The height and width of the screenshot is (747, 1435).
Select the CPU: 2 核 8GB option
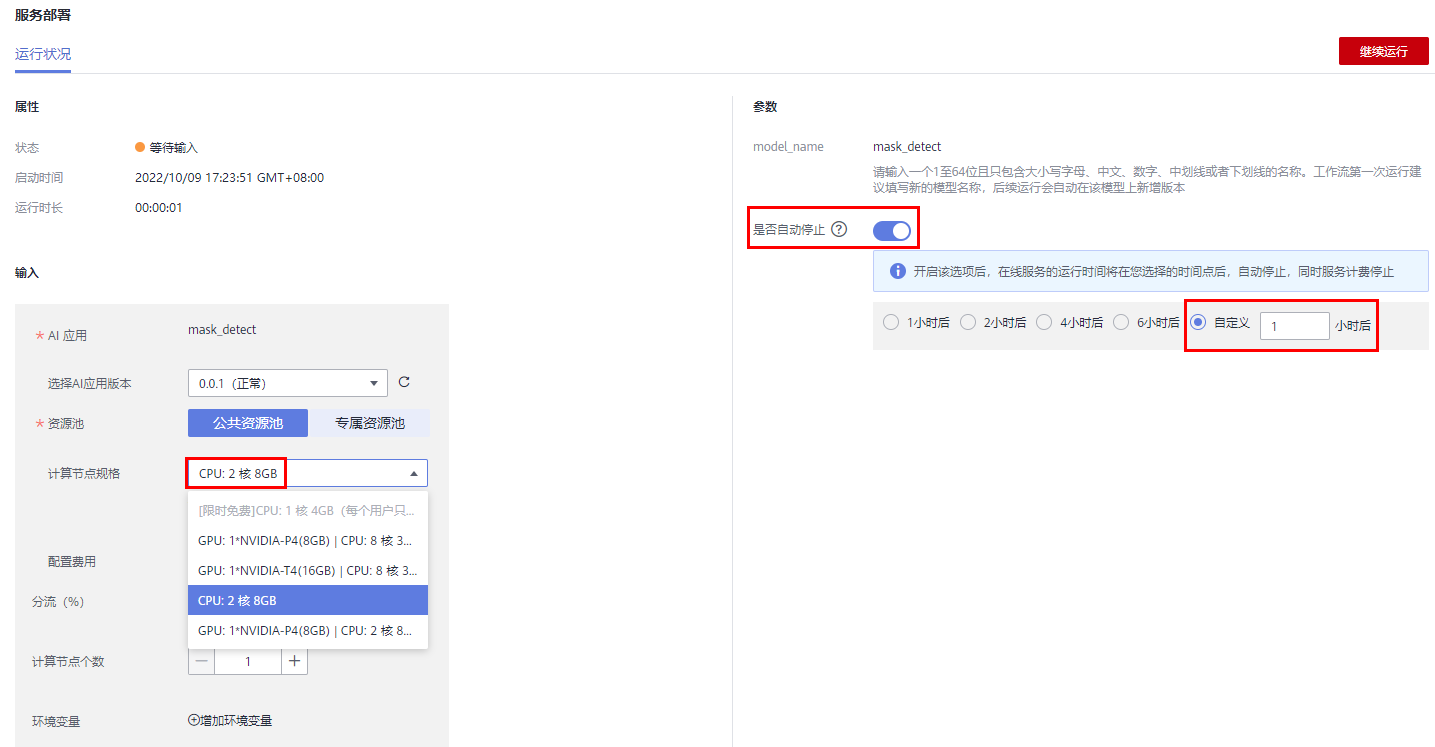tap(307, 600)
